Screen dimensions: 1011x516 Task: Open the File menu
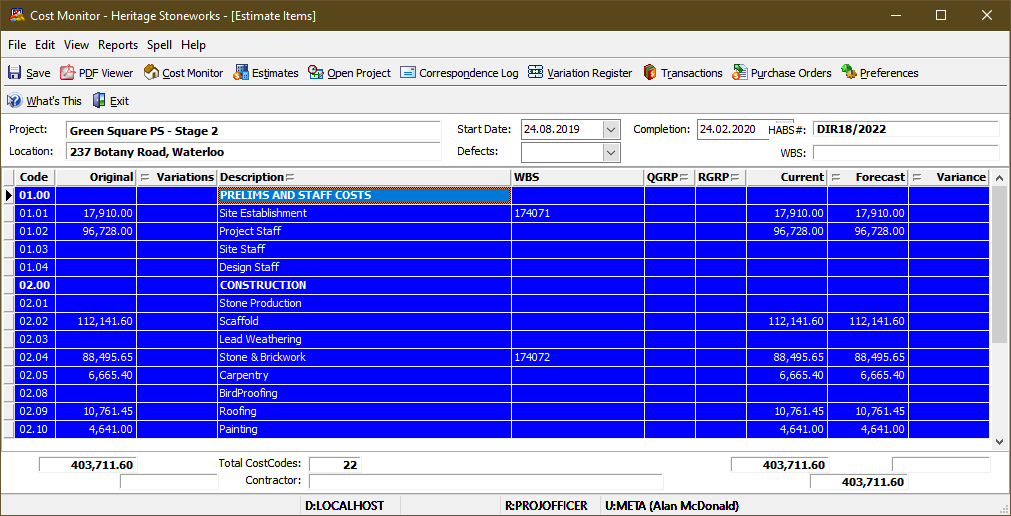pos(17,45)
